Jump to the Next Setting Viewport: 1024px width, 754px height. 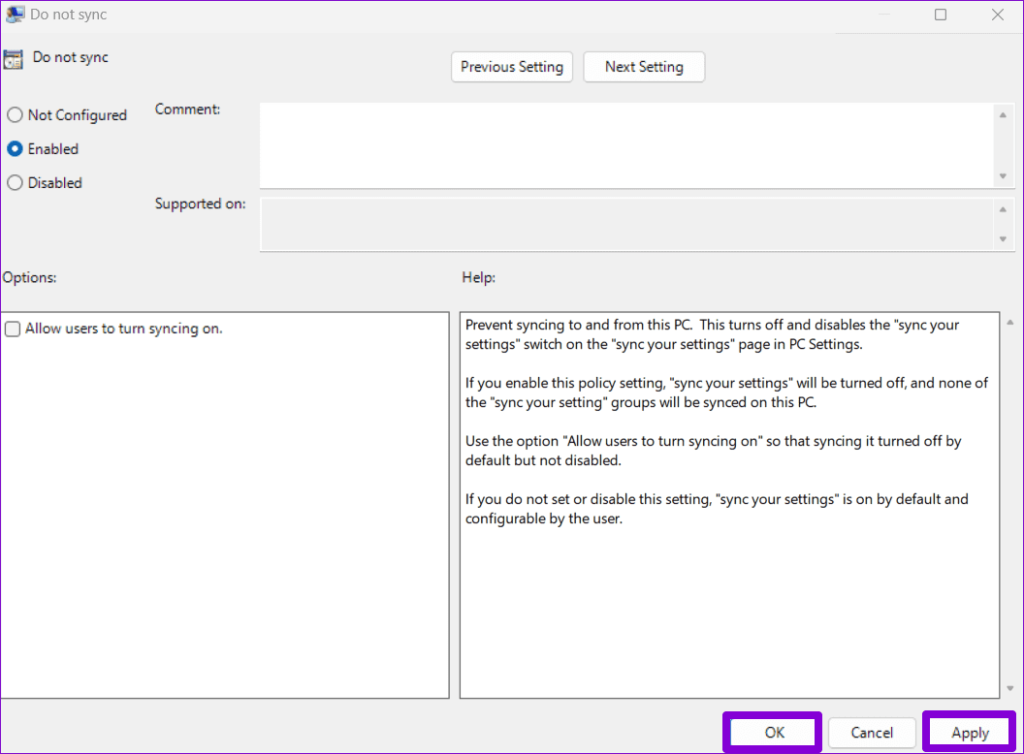pyautogui.click(x=644, y=67)
